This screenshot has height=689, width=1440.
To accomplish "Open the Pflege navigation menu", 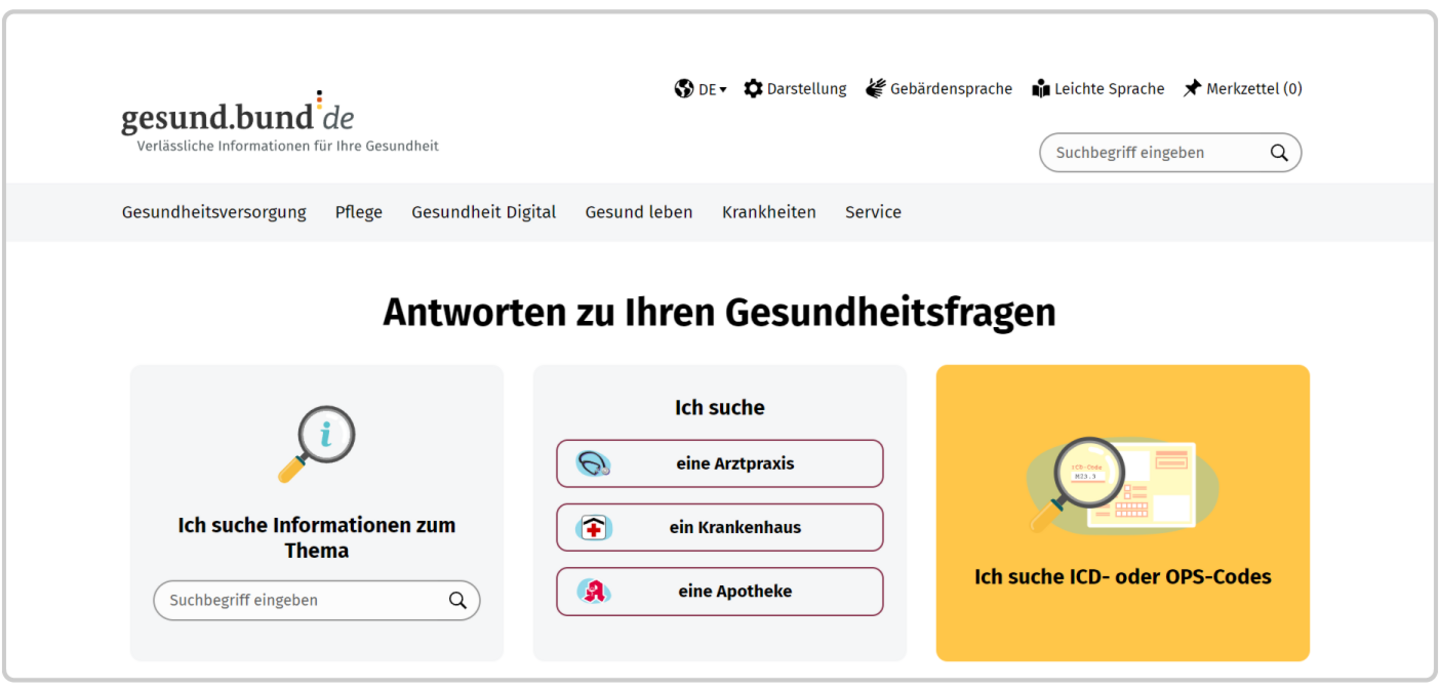I will click(x=358, y=212).
